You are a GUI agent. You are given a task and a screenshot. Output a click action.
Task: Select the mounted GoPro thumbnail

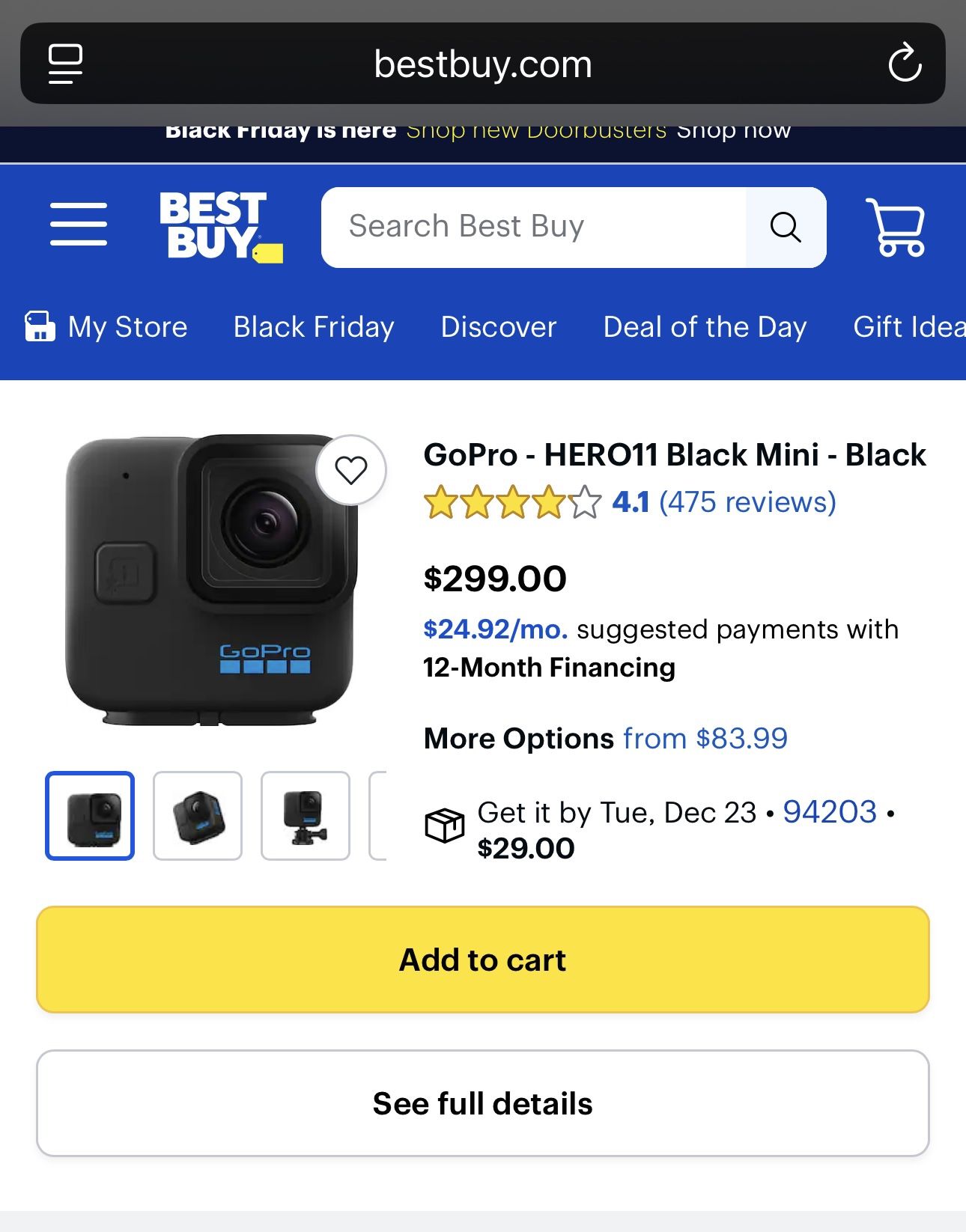(x=304, y=816)
